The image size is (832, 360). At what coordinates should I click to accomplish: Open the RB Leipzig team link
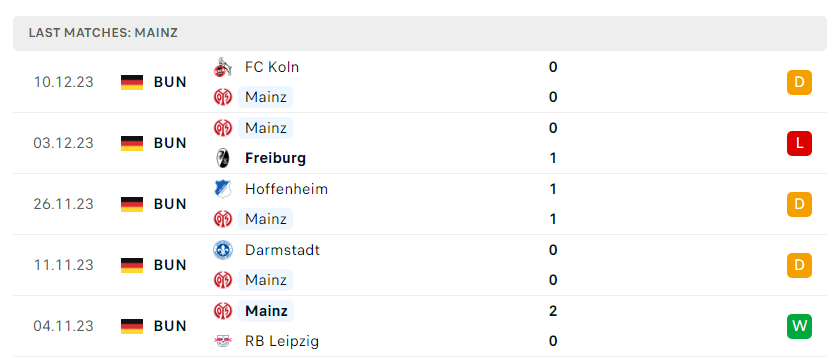tap(282, 341)
